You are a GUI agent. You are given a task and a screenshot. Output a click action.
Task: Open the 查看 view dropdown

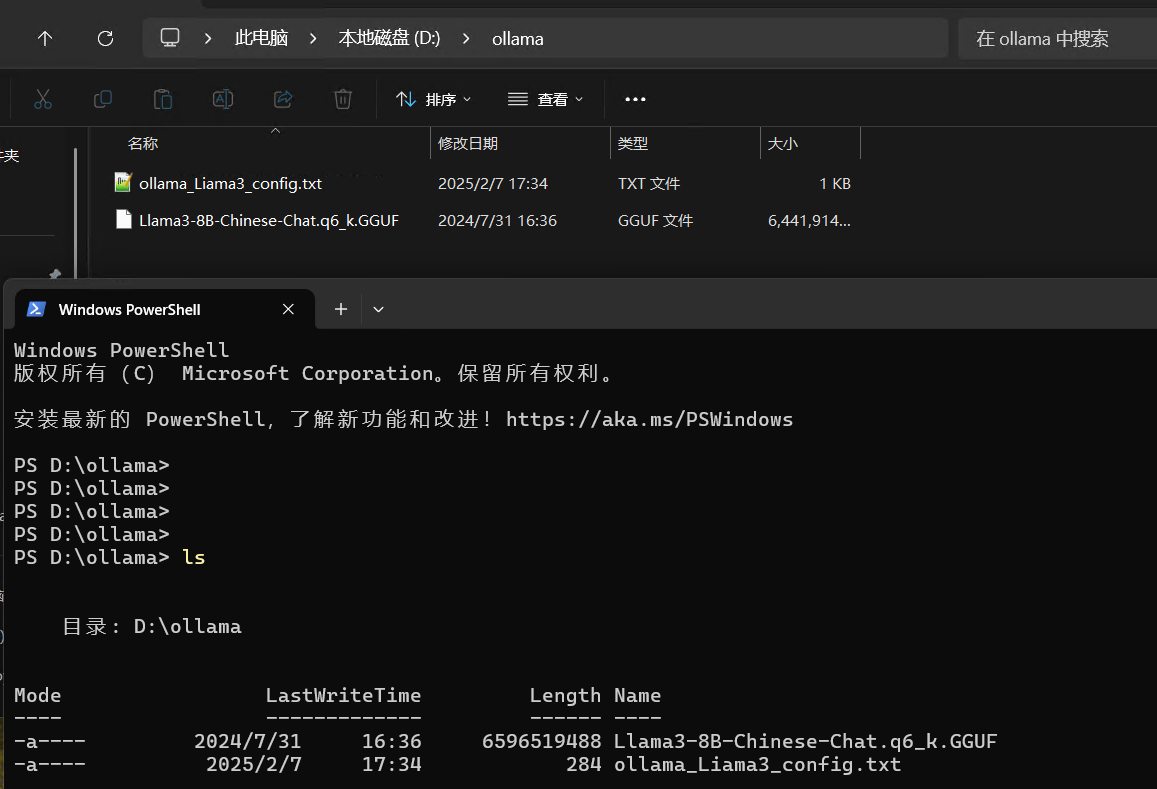546,99
